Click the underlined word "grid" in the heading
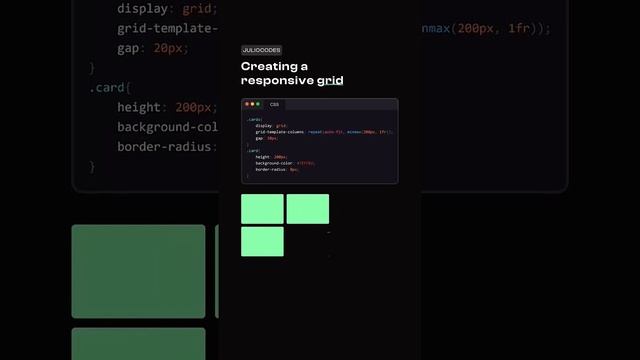This screenshot has height=360, width=640. (330, 80)
